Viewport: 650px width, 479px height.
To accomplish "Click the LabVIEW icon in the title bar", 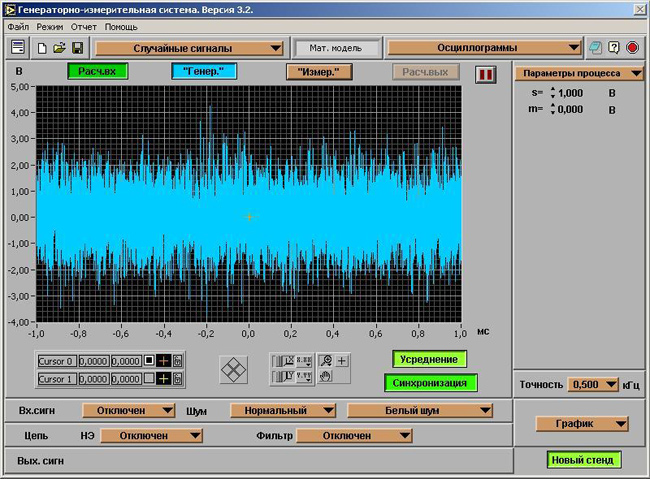I will (9, 10).
